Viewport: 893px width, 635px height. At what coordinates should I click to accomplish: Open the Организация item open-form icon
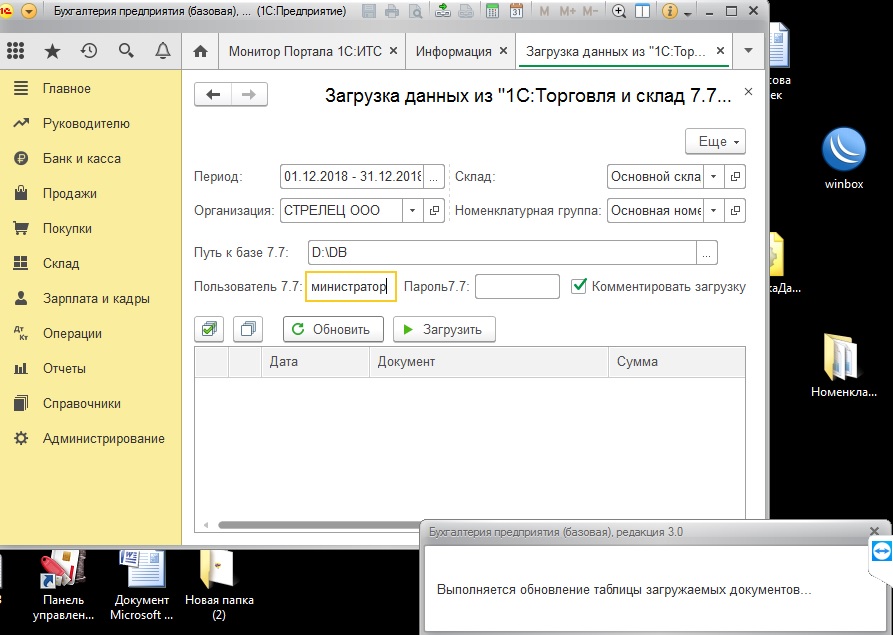tap(434, 211)
